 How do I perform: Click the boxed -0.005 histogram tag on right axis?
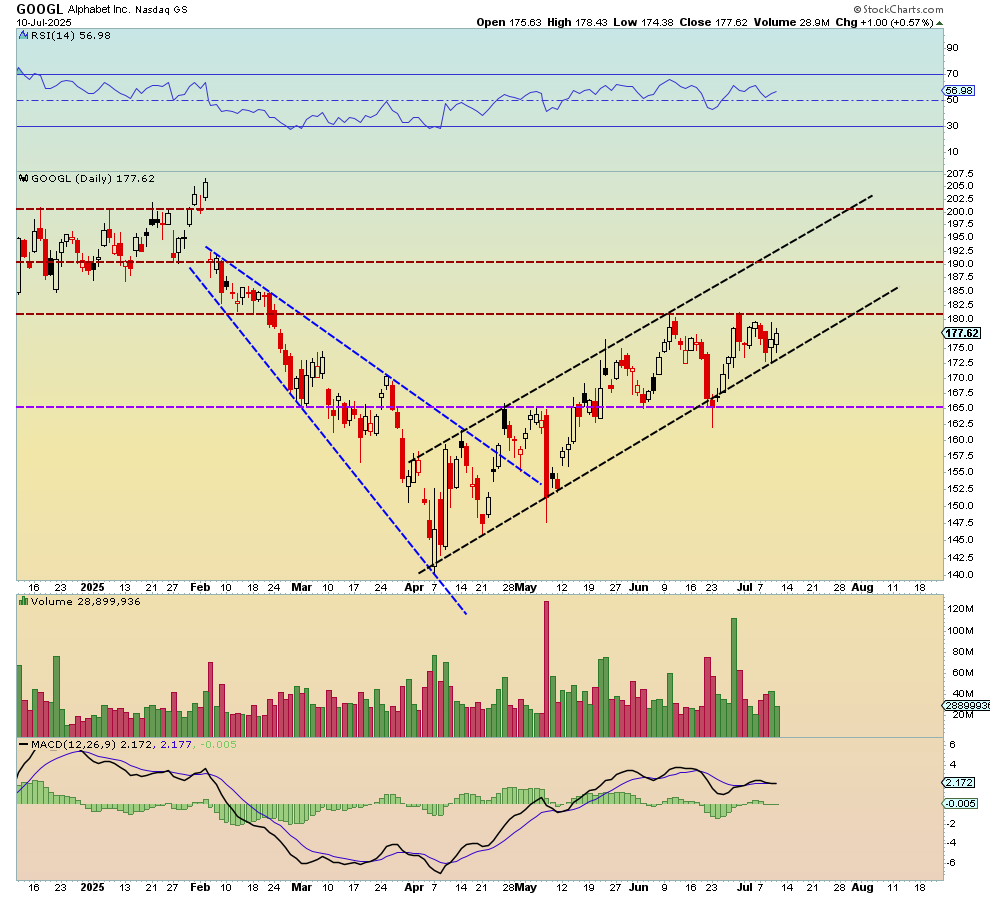(961, 804)
